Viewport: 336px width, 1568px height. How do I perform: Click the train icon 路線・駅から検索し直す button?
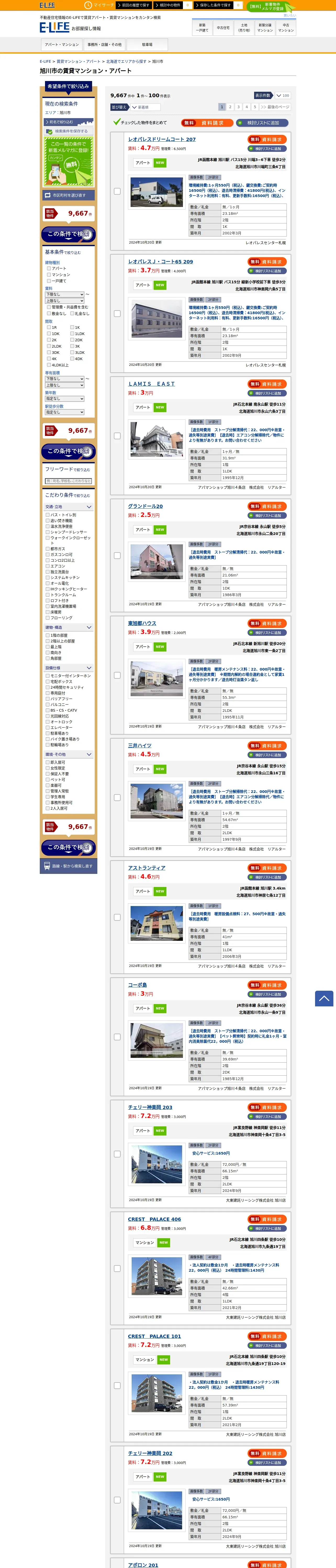[x=68, y=866]
